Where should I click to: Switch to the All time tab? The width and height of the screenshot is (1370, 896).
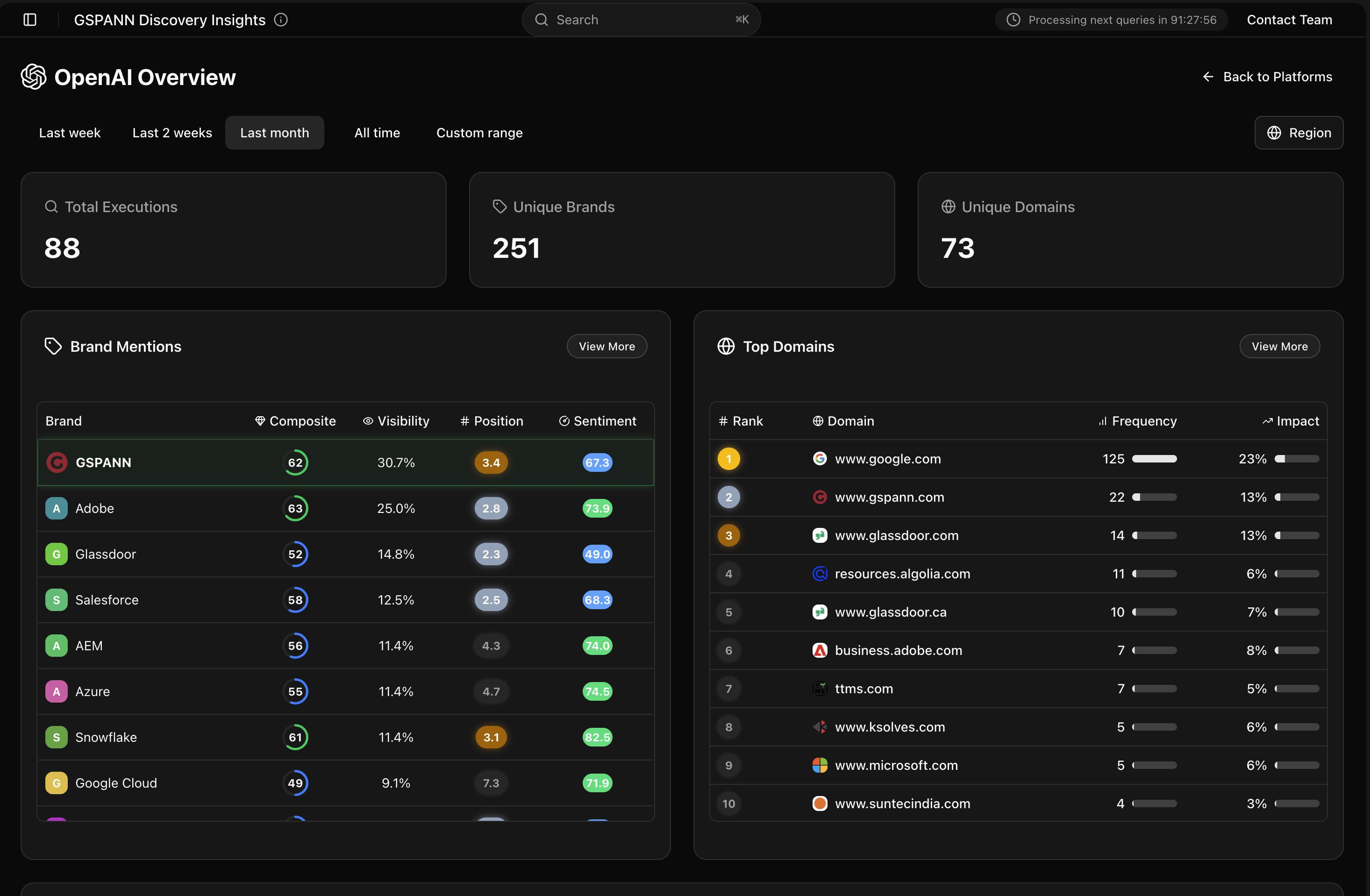point(377,133)
